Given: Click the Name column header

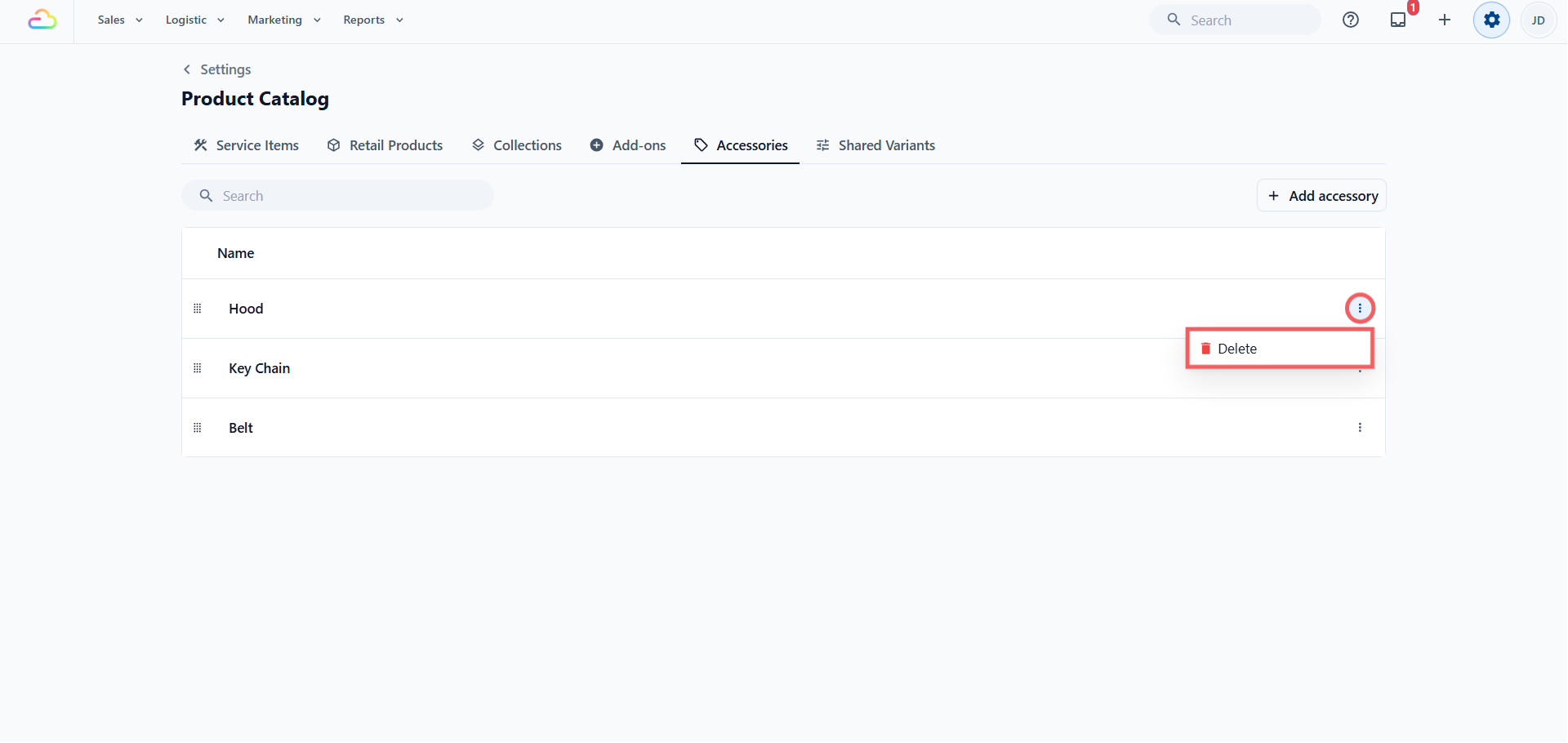Looking at the screenshot, I should 236,253.
